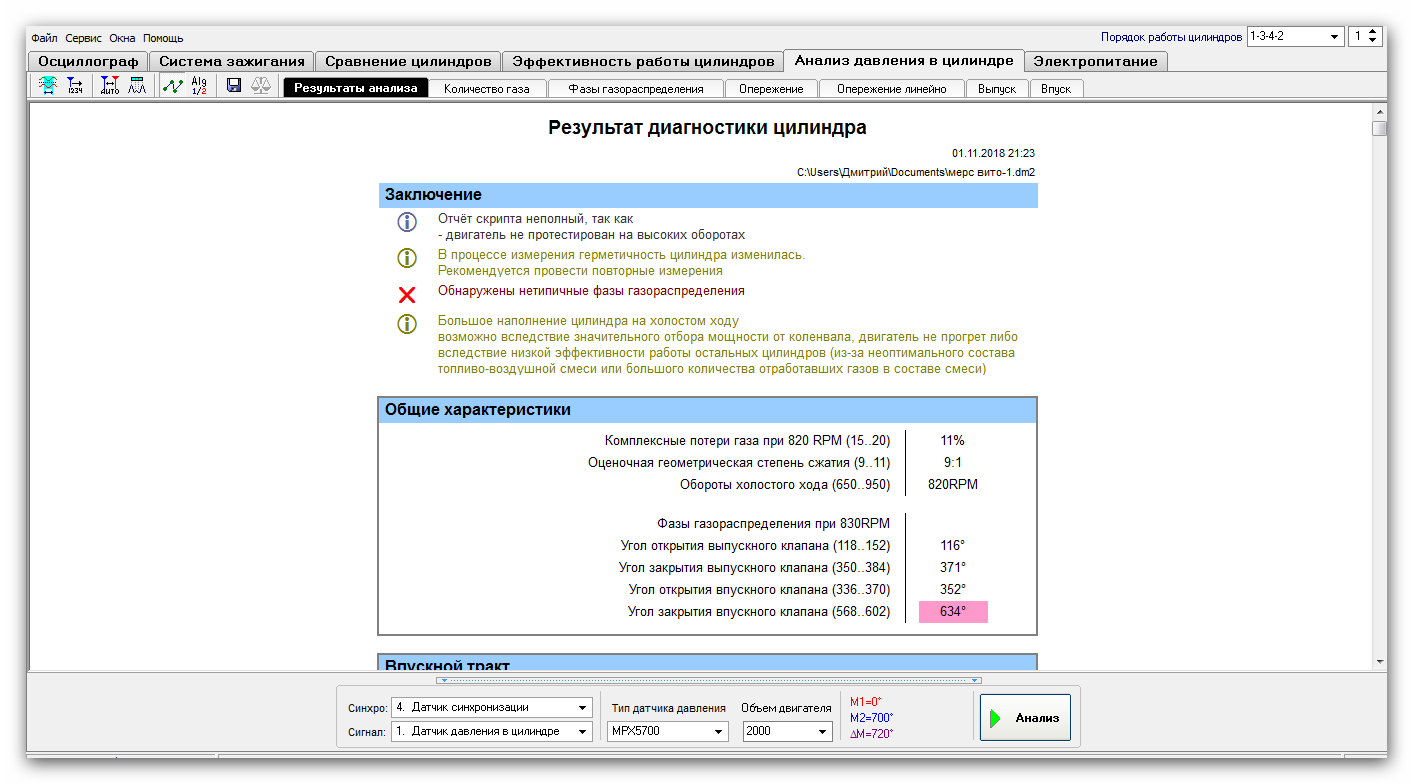The image size is (1413, 784).
Task: Click the ΔM=720° marker readout
Action: (x=872, y=733)
